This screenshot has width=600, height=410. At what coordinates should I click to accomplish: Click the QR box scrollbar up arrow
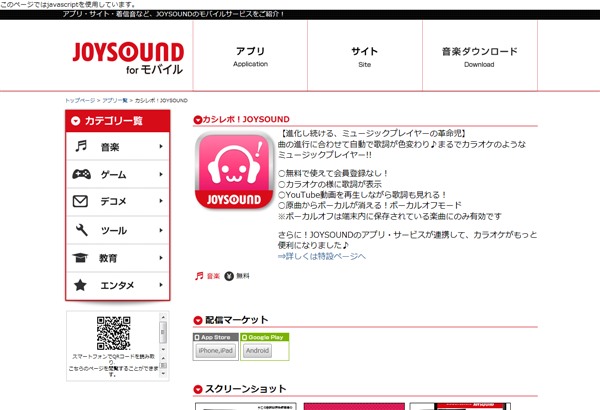tap(163, 317)
